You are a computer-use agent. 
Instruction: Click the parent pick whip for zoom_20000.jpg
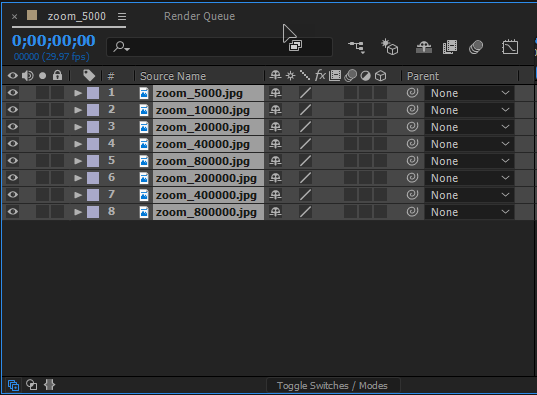[x=413, y=127]
